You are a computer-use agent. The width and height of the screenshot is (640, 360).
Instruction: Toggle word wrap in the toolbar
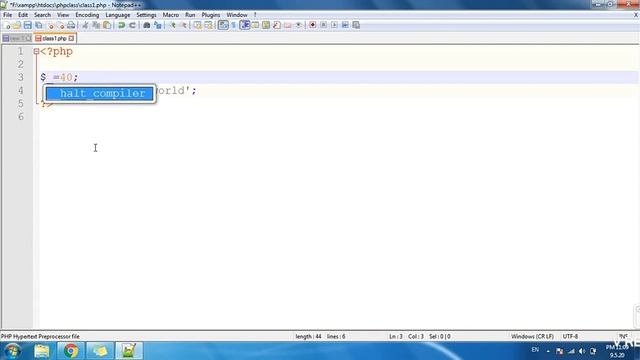coord(223,25)
